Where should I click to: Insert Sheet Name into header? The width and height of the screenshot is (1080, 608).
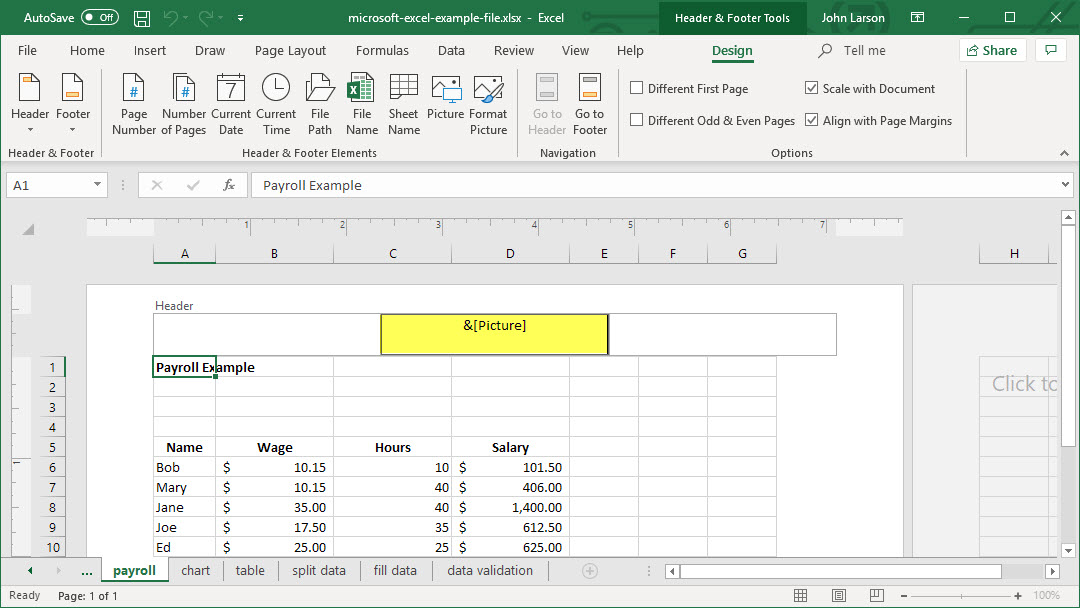point(404,104)
